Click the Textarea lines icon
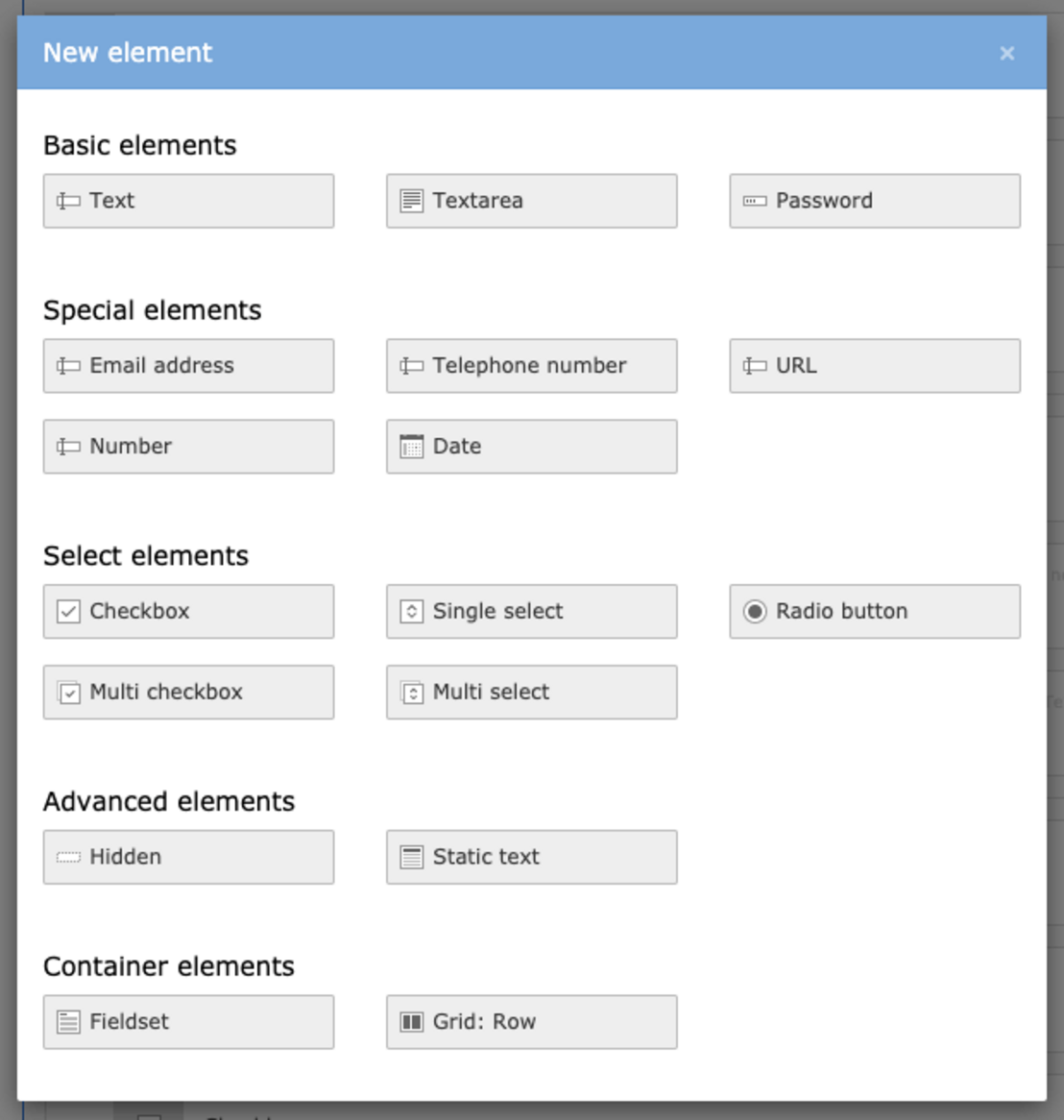This screenshot has width=1064, height=1120. 411,201
